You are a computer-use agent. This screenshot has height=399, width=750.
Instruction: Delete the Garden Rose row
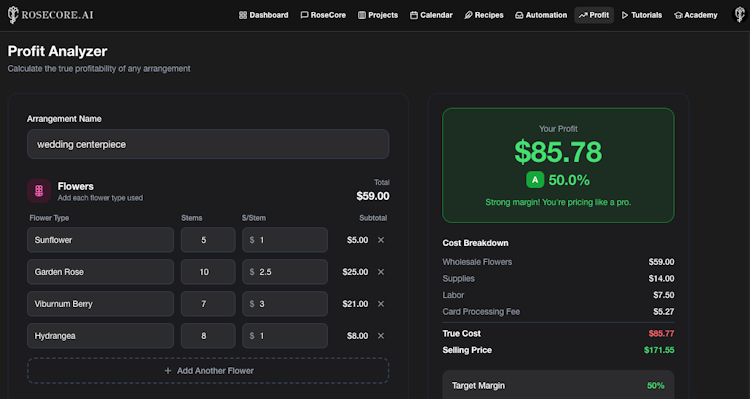click(381, 272)
